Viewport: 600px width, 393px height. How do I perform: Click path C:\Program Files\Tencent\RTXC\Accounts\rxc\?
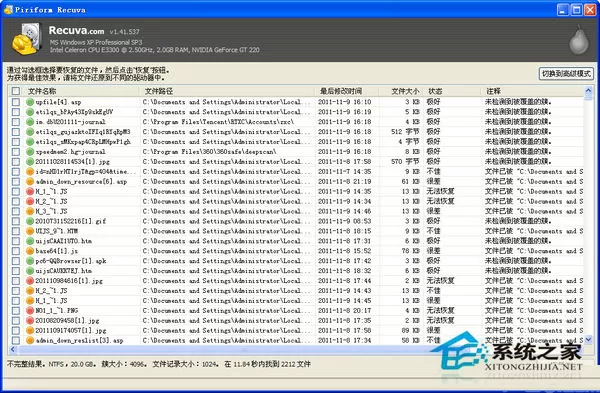(218, 122)
